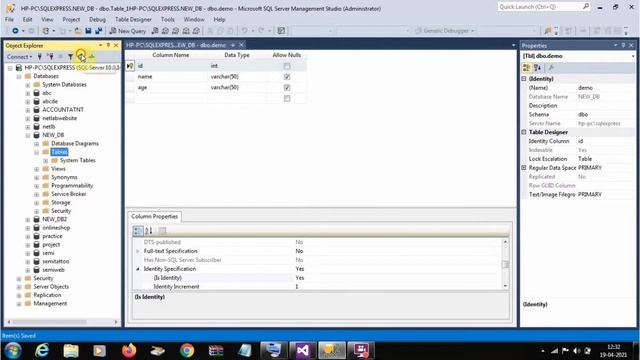
Task: Click the Database Engine Query icon after New Query
Action: (x=155, y=31)
